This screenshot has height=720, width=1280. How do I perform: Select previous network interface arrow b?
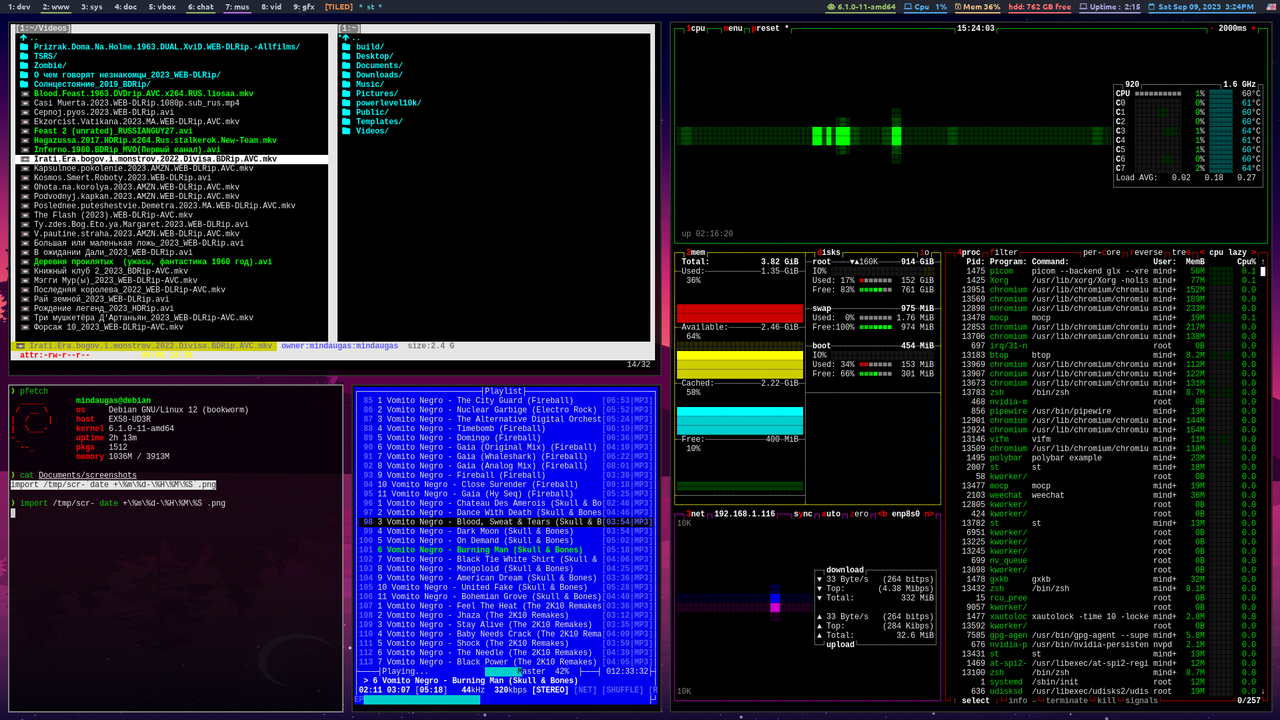pyautogui.click(x=881, y=513)
